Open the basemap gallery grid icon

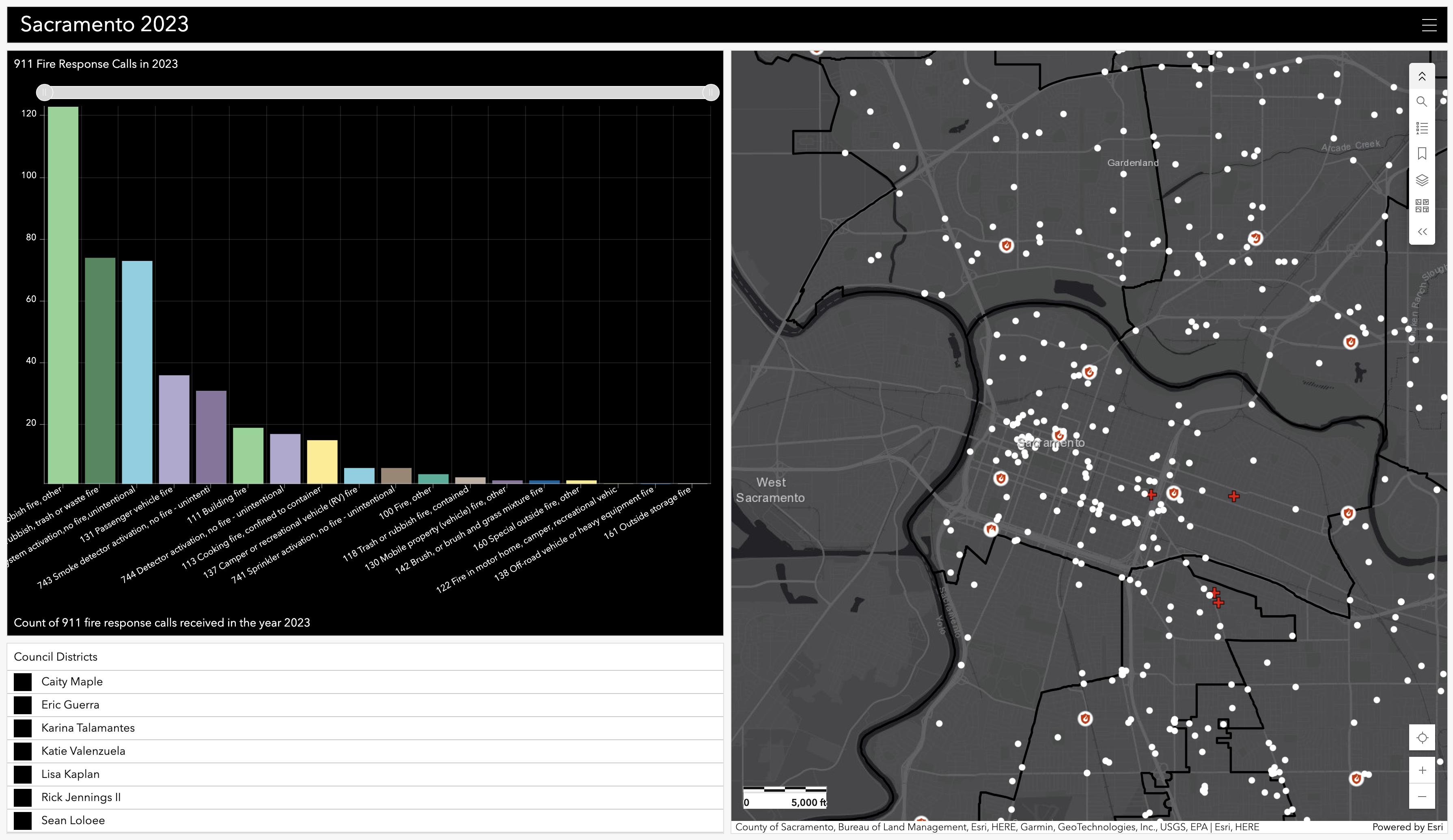click(x=1422, y=206)
